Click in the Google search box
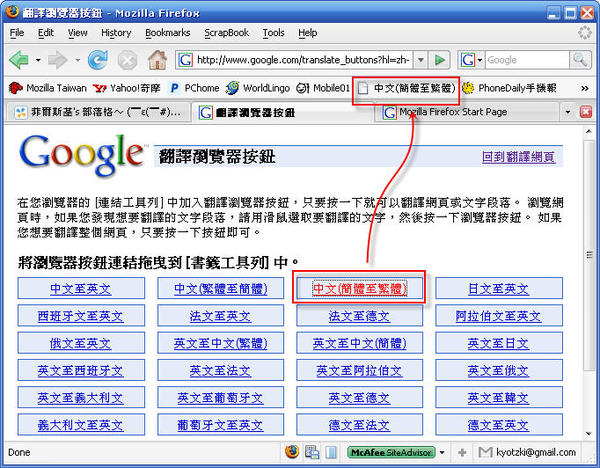Screen dimensions: 600x468 (x=527, y=60)
